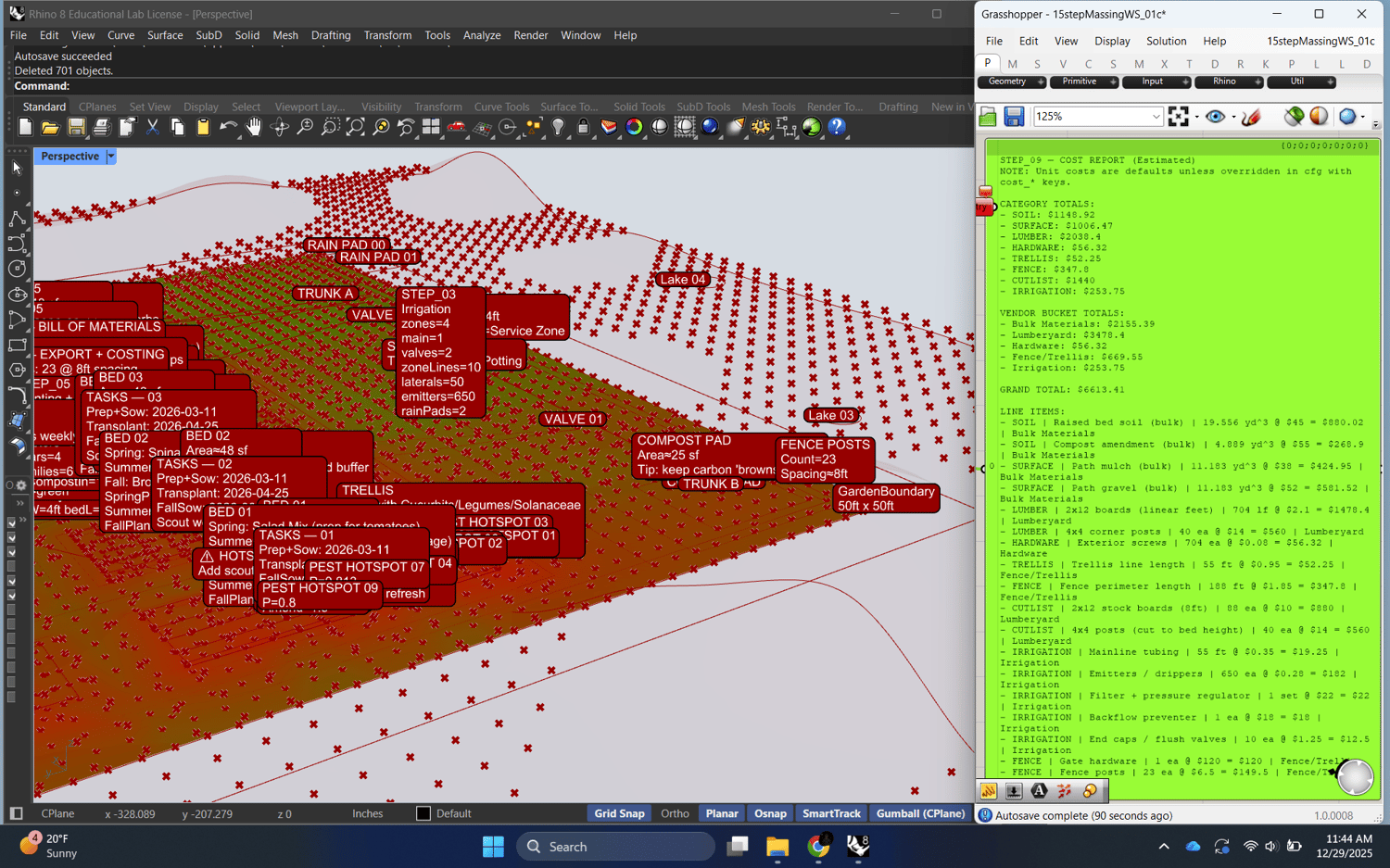Open the Rhino Help question mark icon
Viewport: 1390px width, 868px height.
coord(837,128)
